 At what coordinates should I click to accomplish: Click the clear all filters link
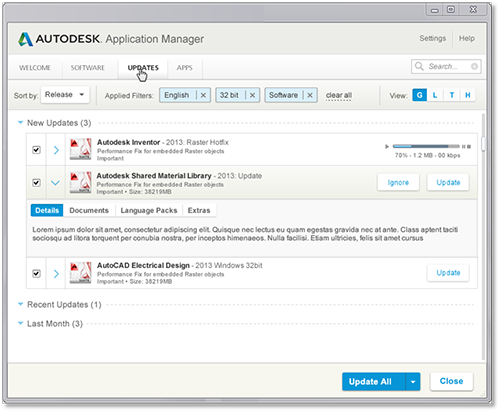pyautogui.click(x=339, y=95)
